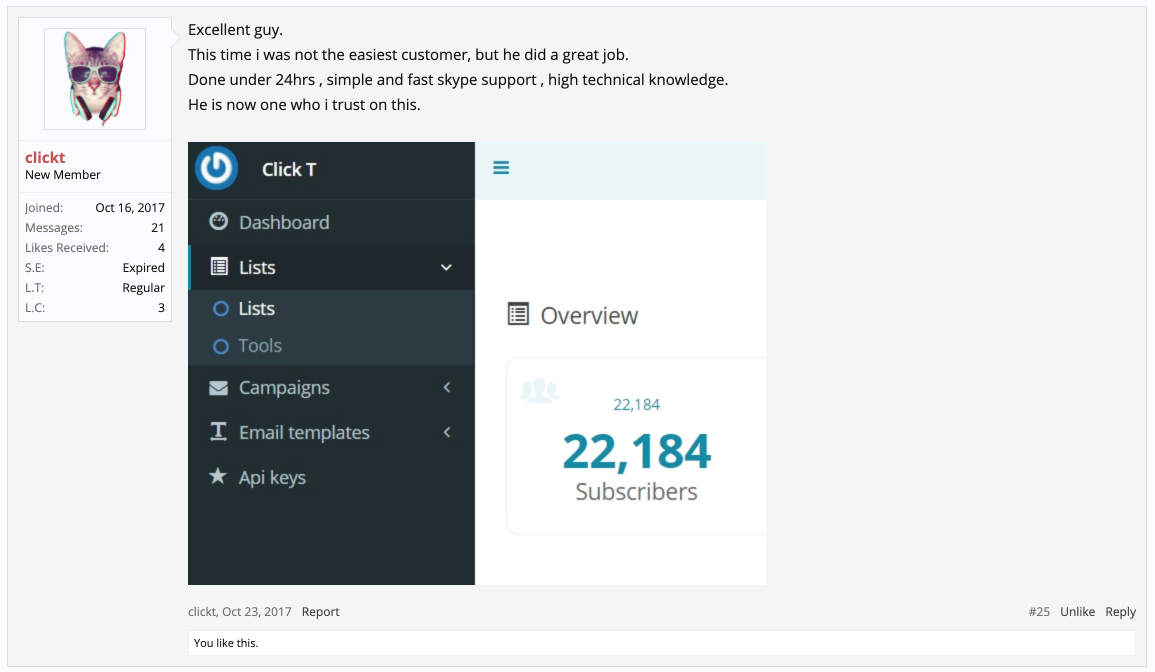Click the New Member title
The image size is (1155, 672).
click(x=63, y=175)
